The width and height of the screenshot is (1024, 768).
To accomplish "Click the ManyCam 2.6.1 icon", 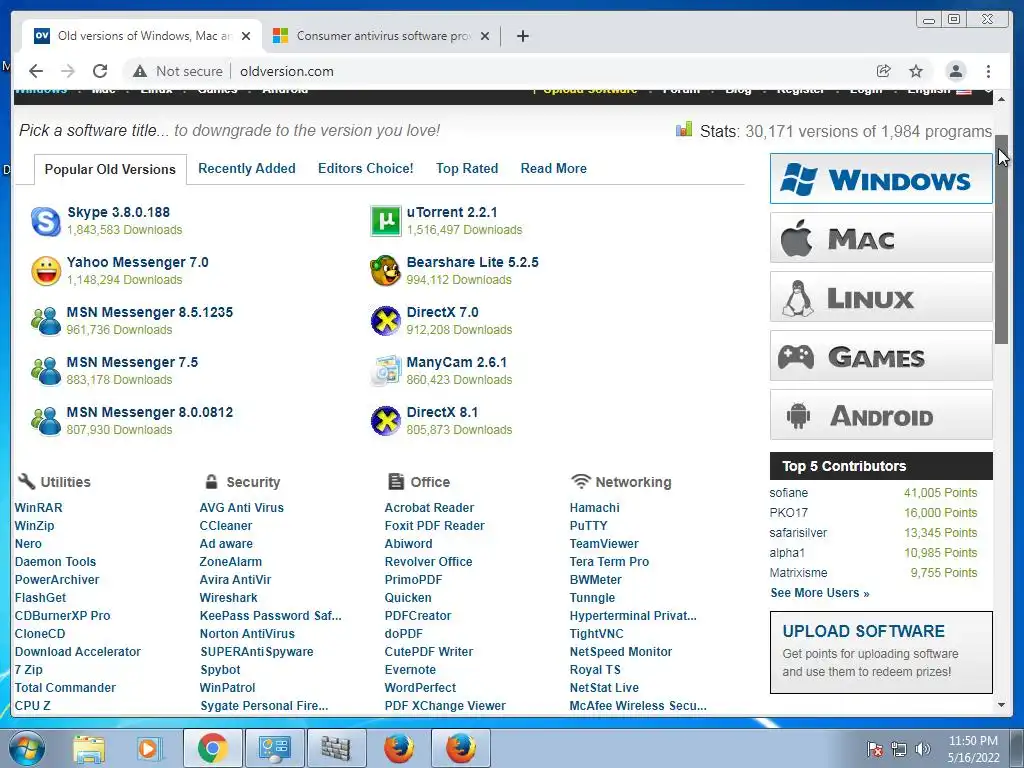I will coord(385,371).
